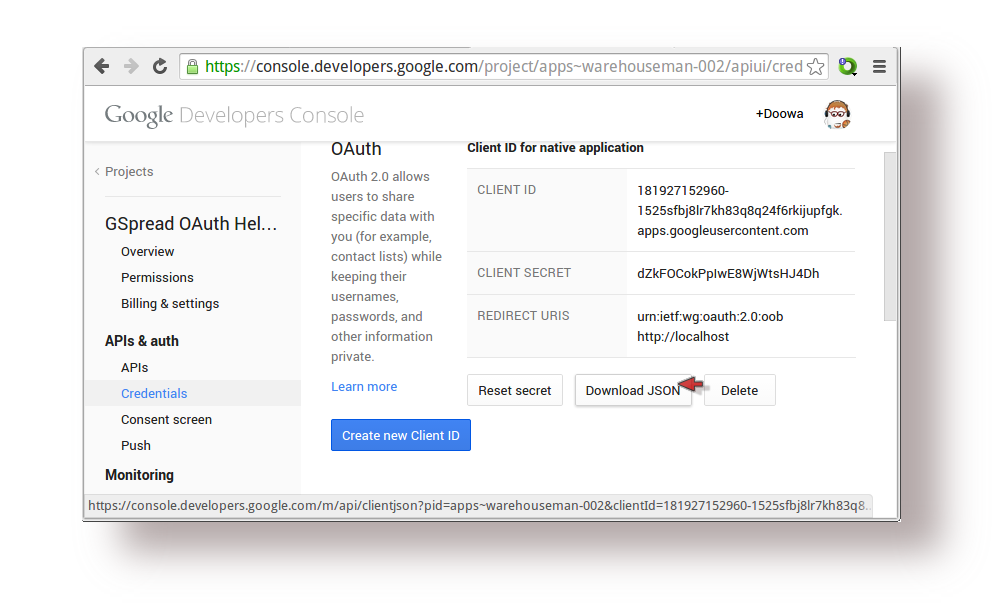Click the browser forward arrow
Screen dimensions: 1001x612
tap(131, 66)
